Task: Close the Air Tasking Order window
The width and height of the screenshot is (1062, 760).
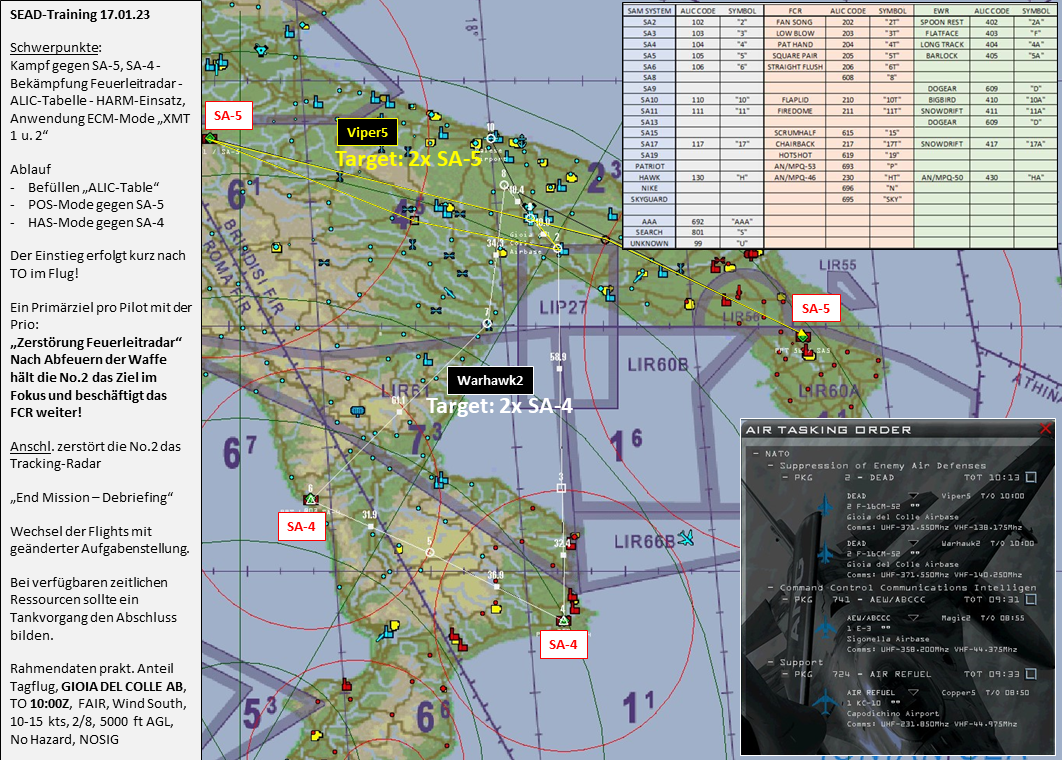Action: 1046,428
